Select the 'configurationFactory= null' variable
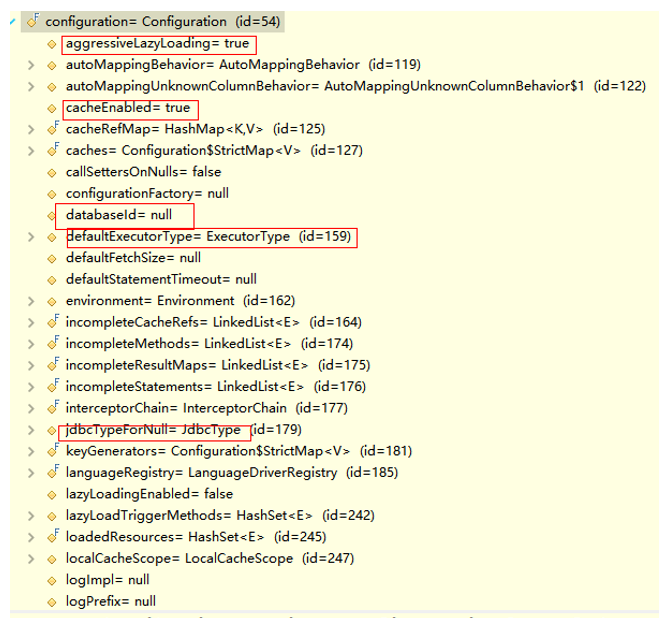Viewport: 659px width, 618px height. pos(147,193)
